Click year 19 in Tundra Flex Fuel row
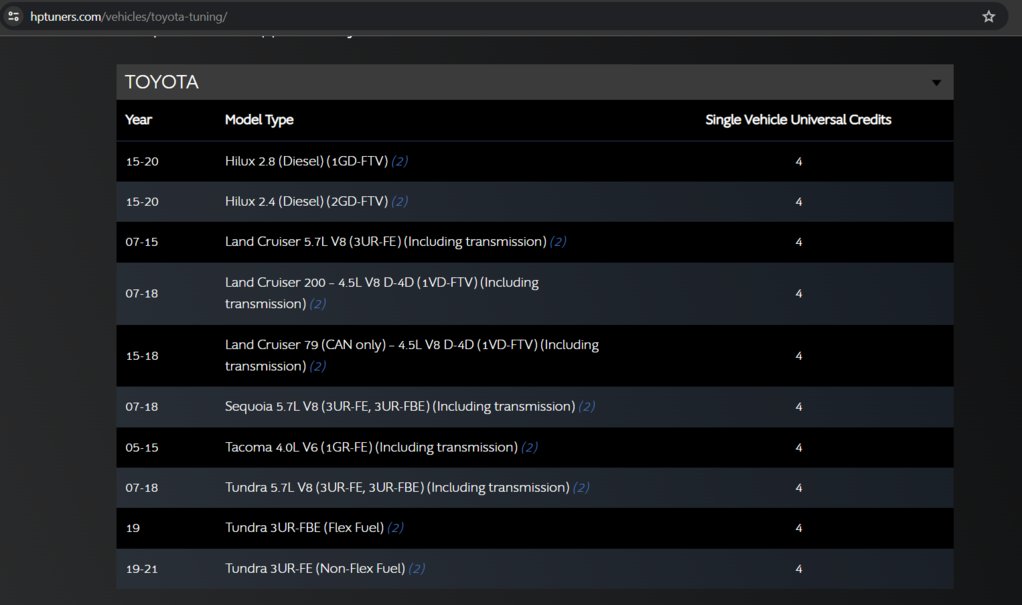Image resolution: width=1022 pixels, height=605 pixels. coord(132,528)
